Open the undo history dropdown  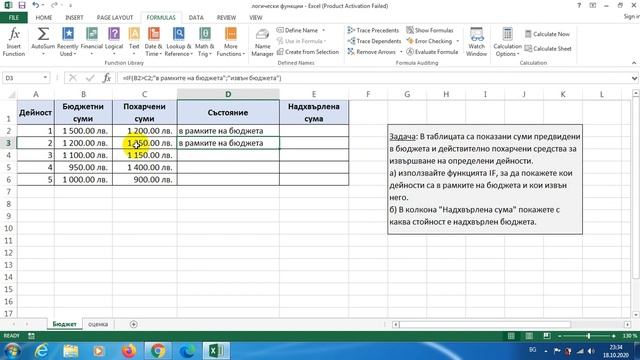[x=43, y=6]
